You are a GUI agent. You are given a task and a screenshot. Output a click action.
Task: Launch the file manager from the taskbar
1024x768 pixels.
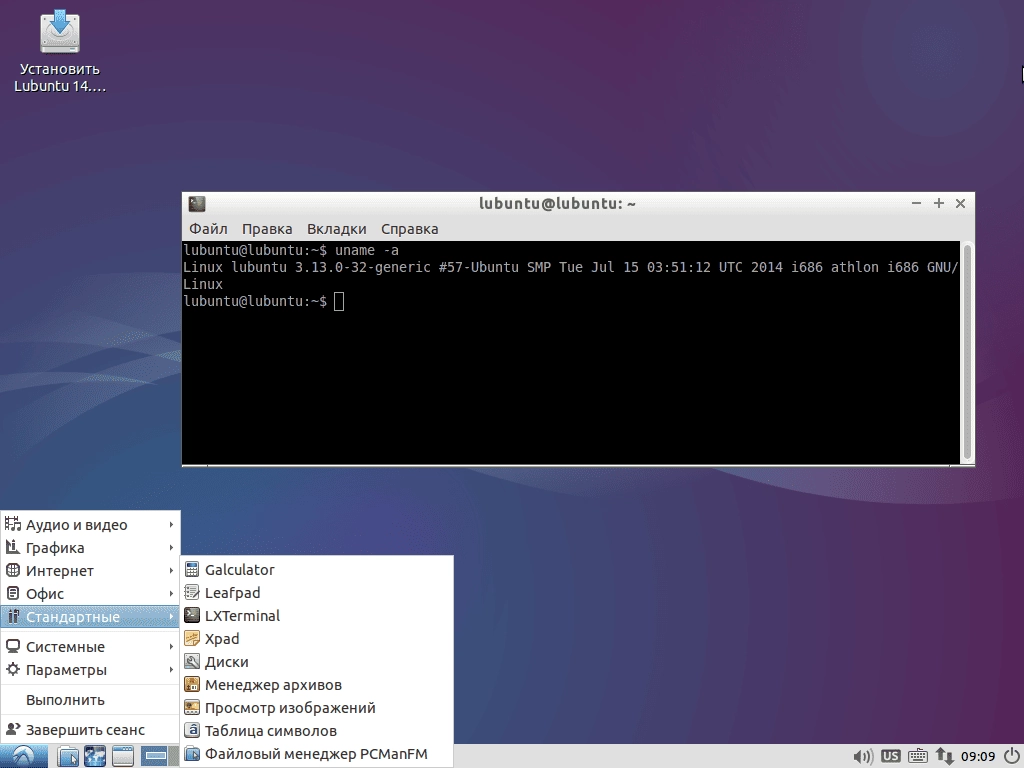(x=67, y=756)
